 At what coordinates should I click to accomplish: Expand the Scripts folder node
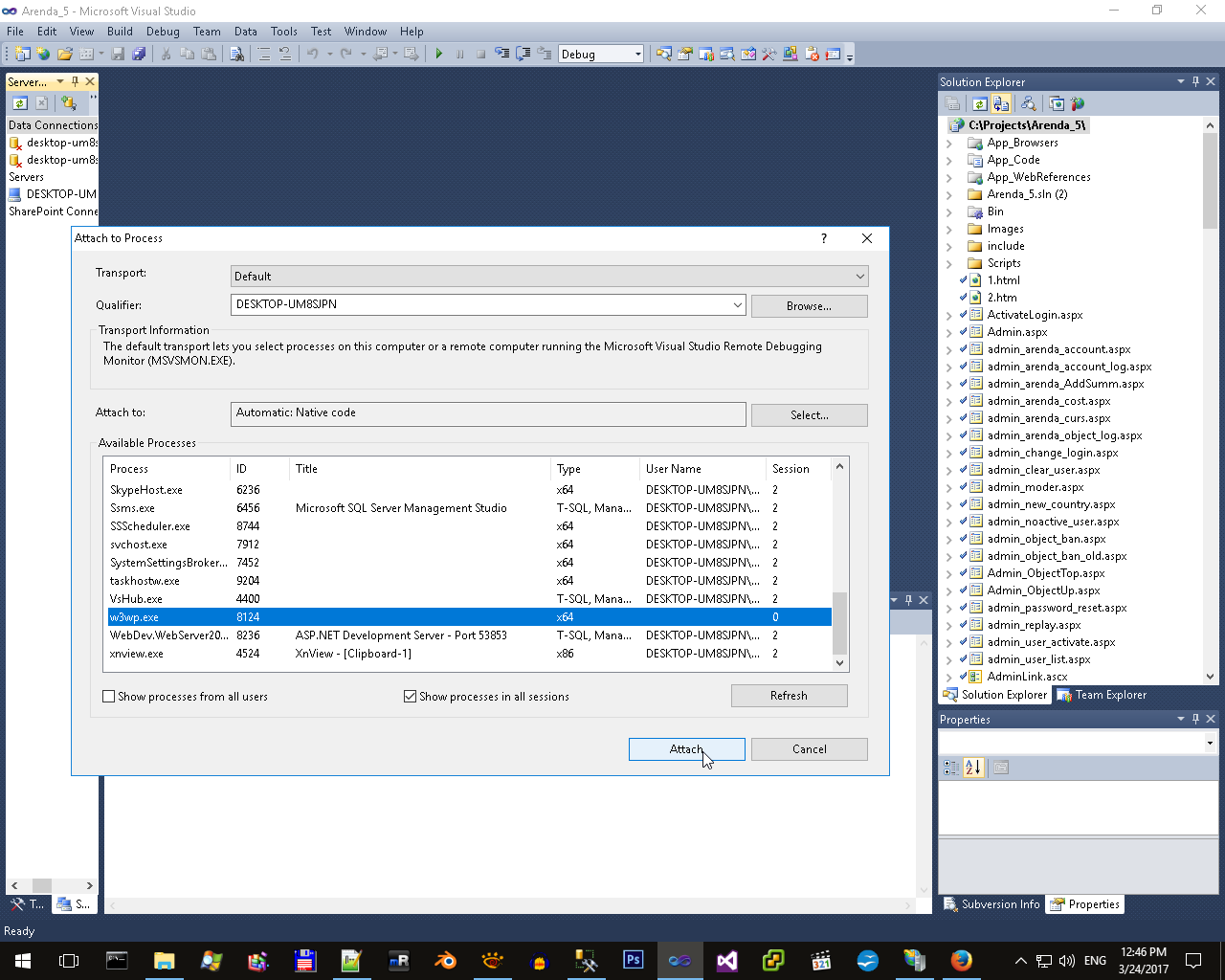pyautogui.click(x=949, y=264)
